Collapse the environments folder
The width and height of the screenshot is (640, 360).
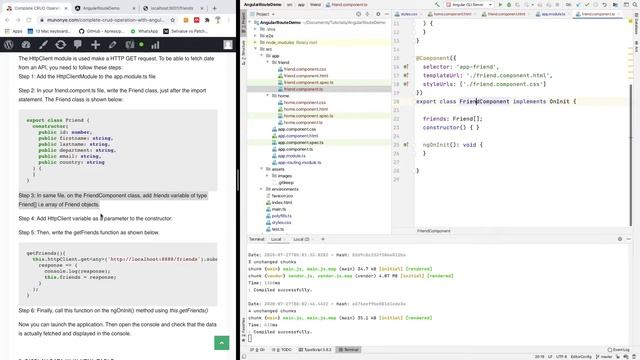click(x=262, y=189)
